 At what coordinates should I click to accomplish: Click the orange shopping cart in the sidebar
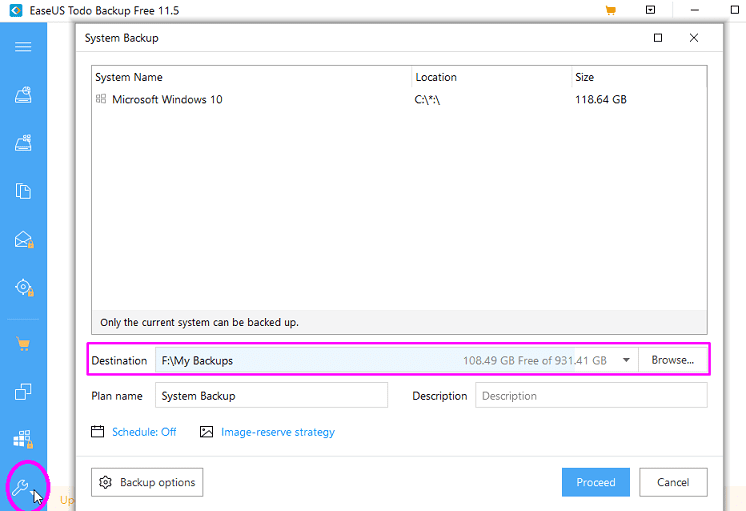tap(23, 344)
